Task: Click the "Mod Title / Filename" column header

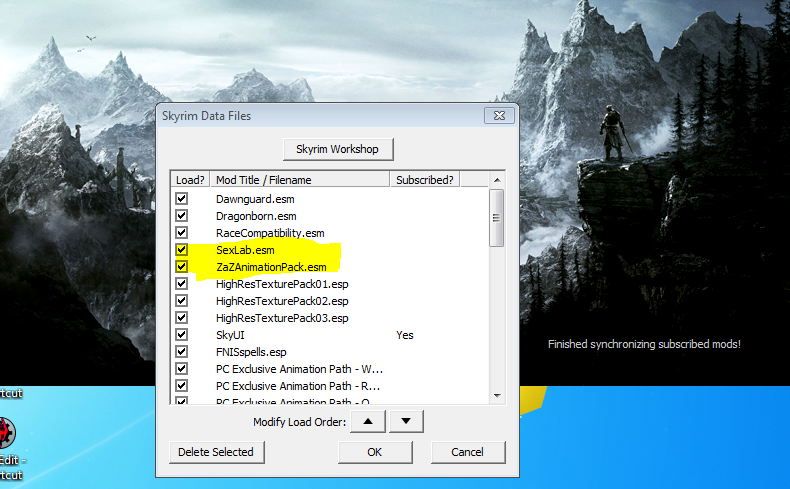Action: (x=300, y=180)
